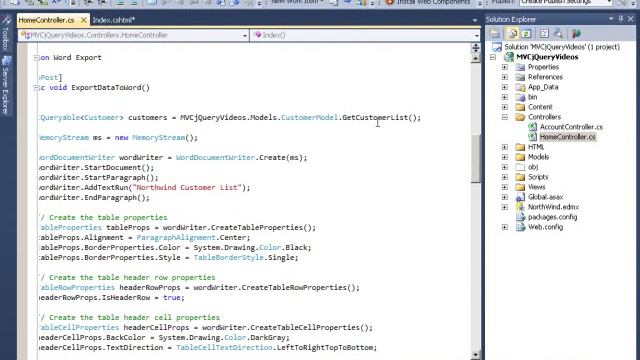
Task: Open the Server Explorer side tab
Action: (5, 86)
